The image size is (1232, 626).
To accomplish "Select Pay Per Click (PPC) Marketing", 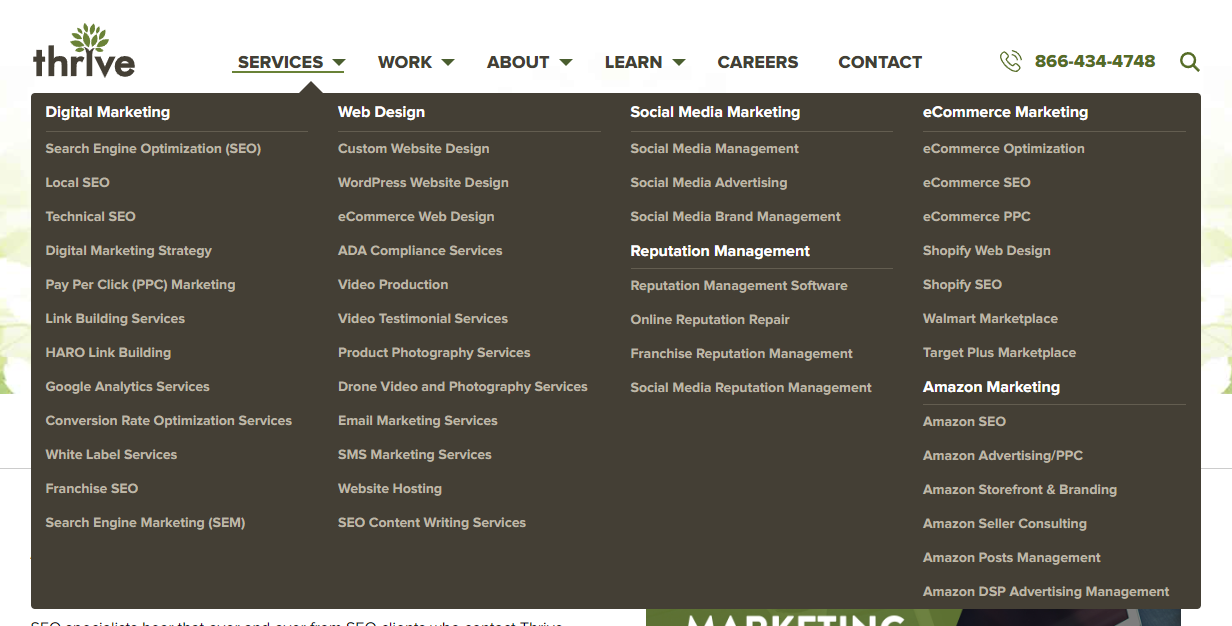I will coord(140,285).
